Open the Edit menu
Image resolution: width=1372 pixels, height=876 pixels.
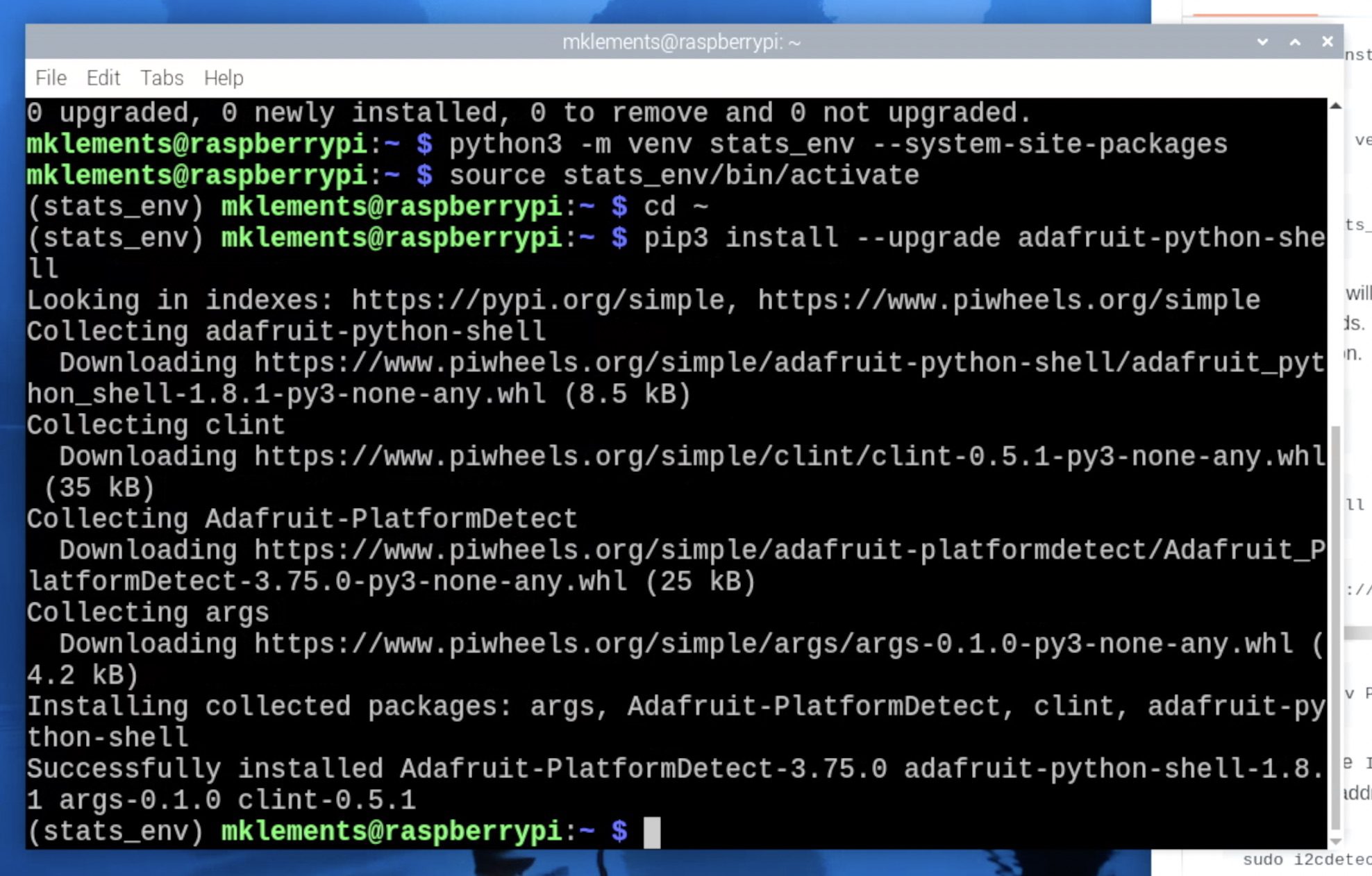tap(103, 78)
